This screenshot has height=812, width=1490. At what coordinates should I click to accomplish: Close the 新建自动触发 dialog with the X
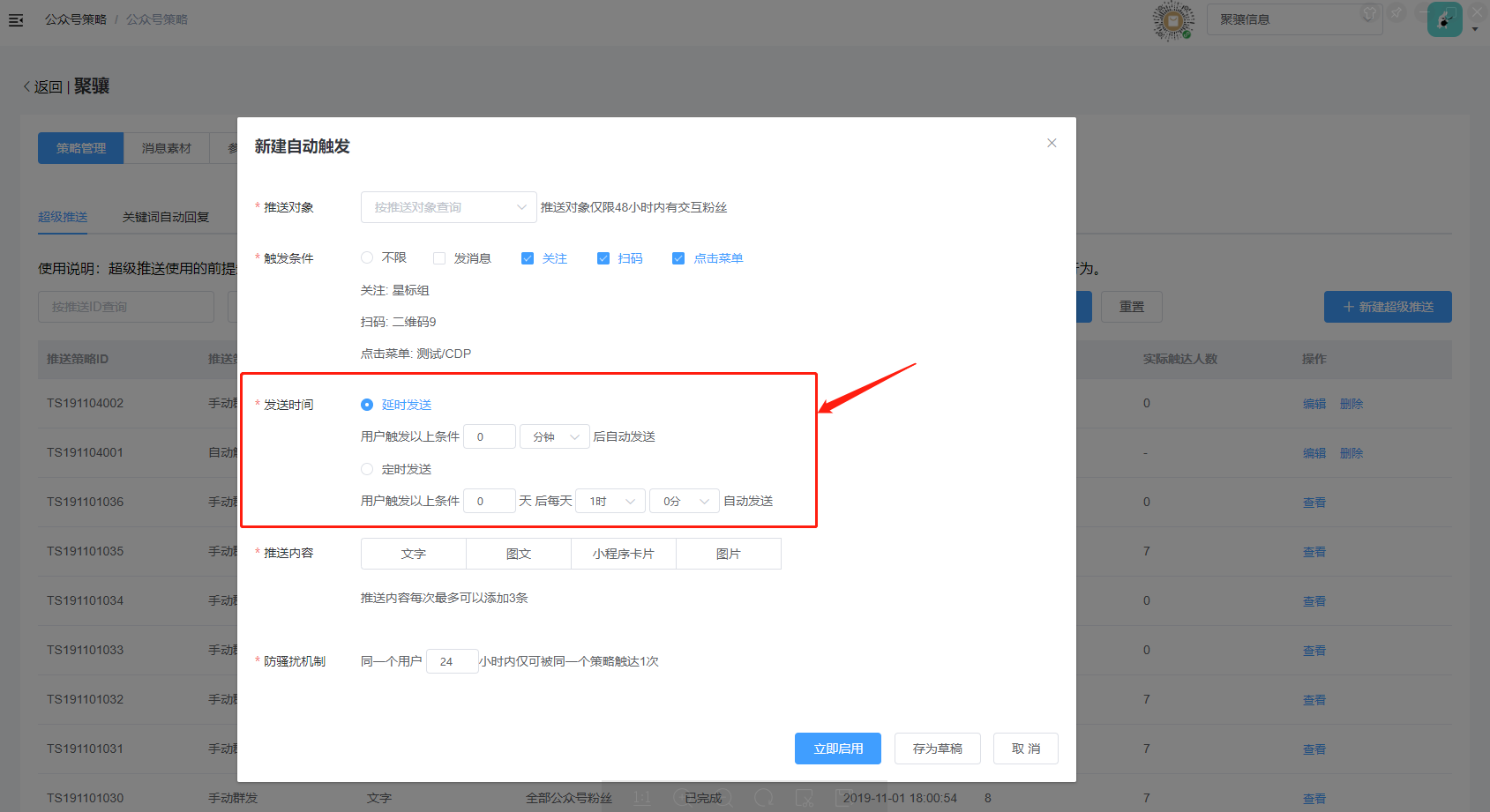(1052, 143)
